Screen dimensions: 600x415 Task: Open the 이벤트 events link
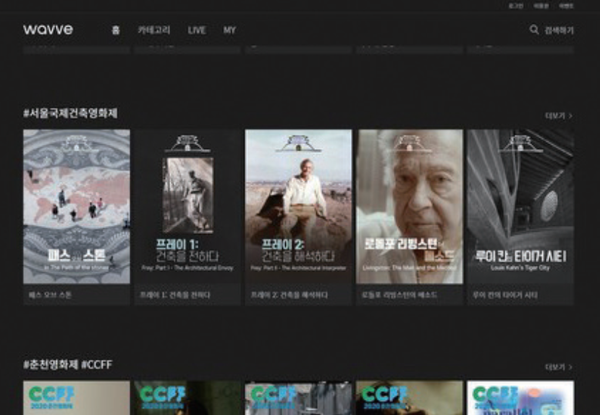tap(566, 5)
